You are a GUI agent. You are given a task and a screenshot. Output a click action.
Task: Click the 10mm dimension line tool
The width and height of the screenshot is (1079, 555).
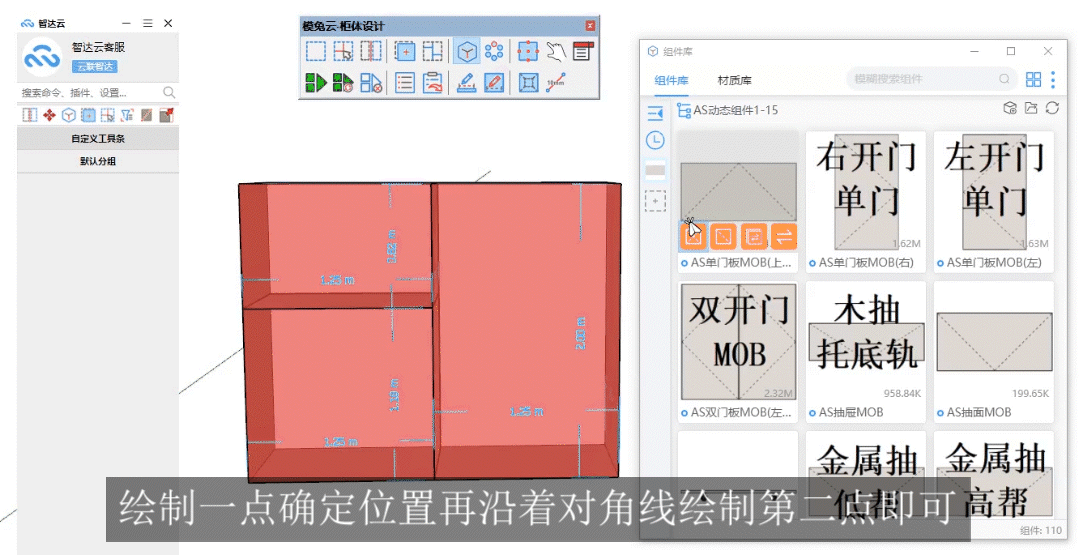coord(556,83)
